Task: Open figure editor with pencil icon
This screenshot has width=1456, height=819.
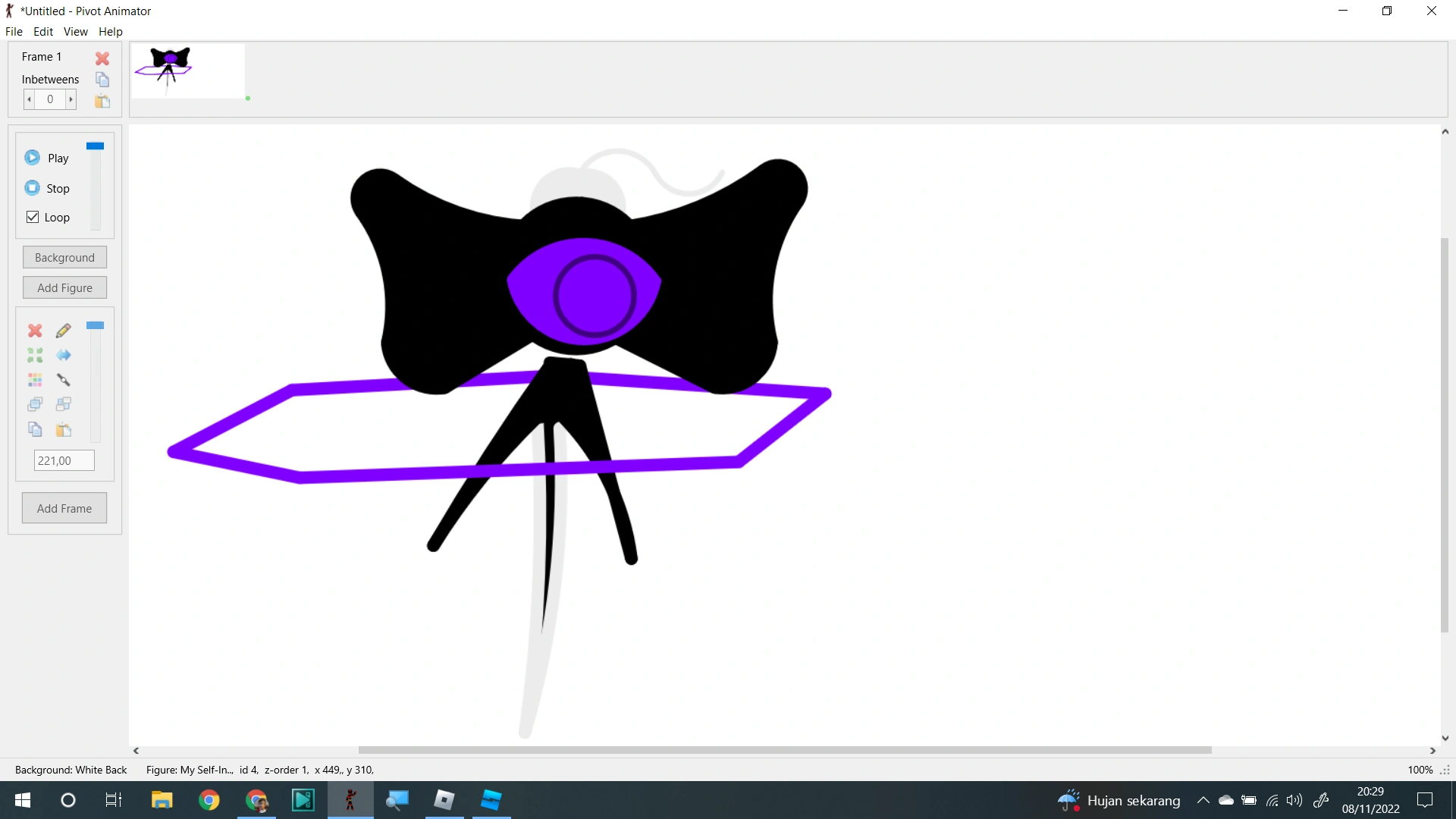Action: [64, 331]
